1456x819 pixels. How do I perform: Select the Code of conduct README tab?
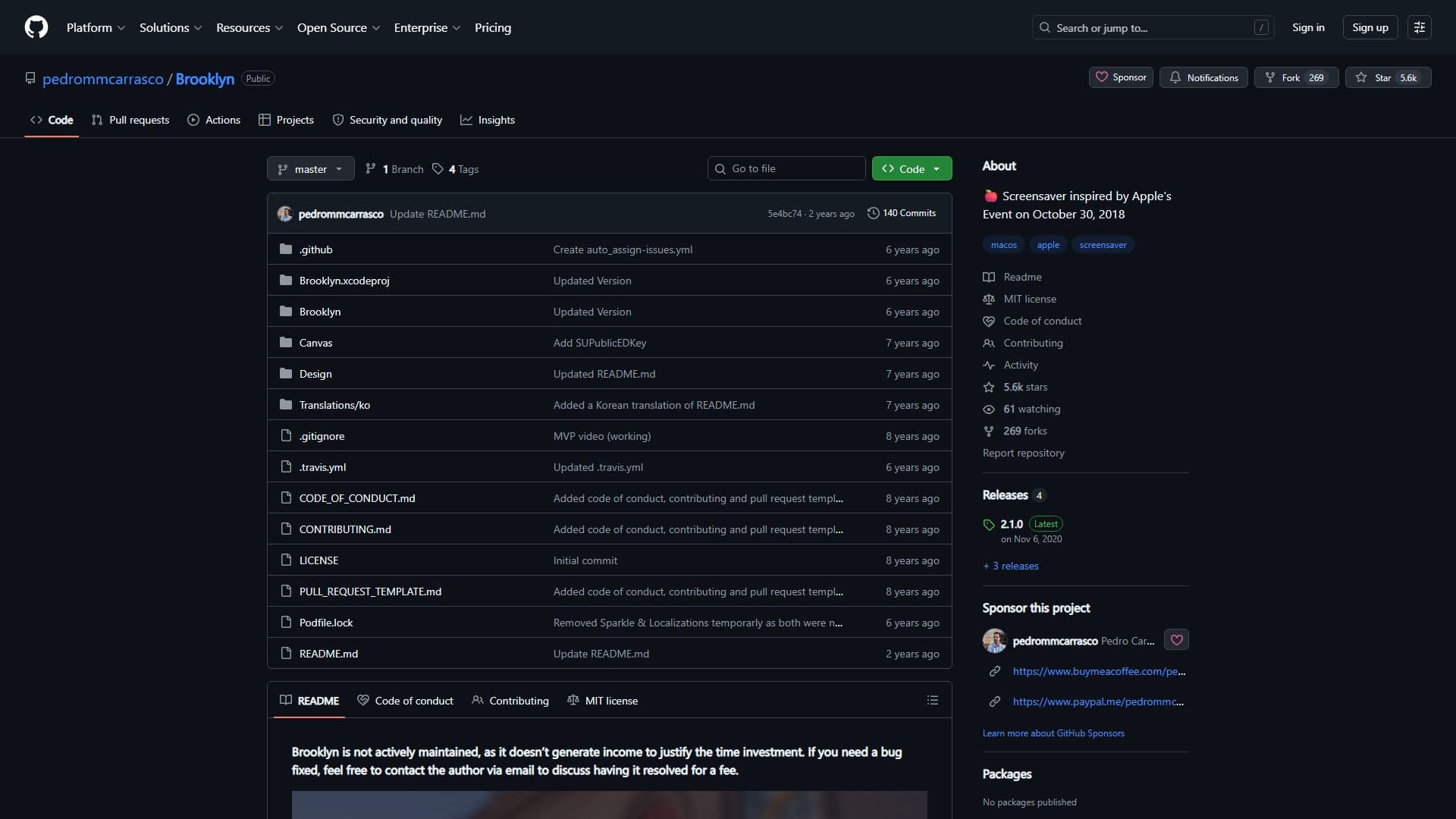coord(405,701)
